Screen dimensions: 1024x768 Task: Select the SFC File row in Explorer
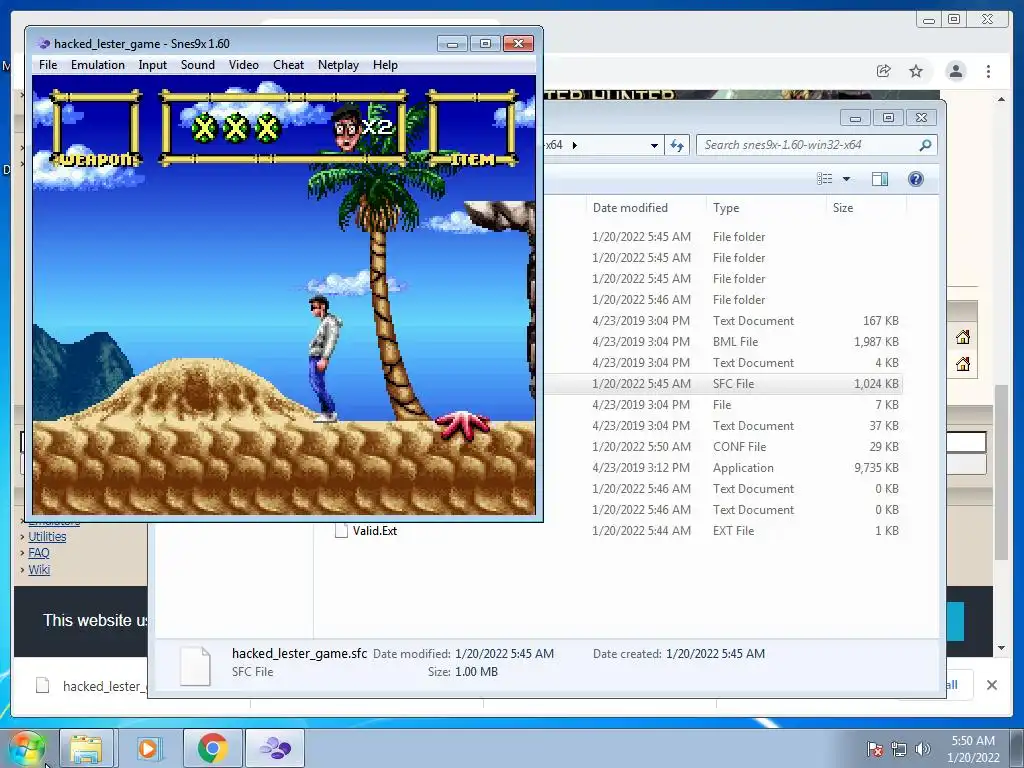pos(723,383)
